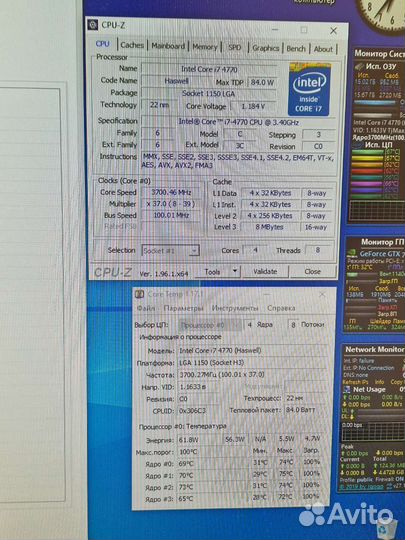Open the Файл menu in Core Temp

coord(146,308)
